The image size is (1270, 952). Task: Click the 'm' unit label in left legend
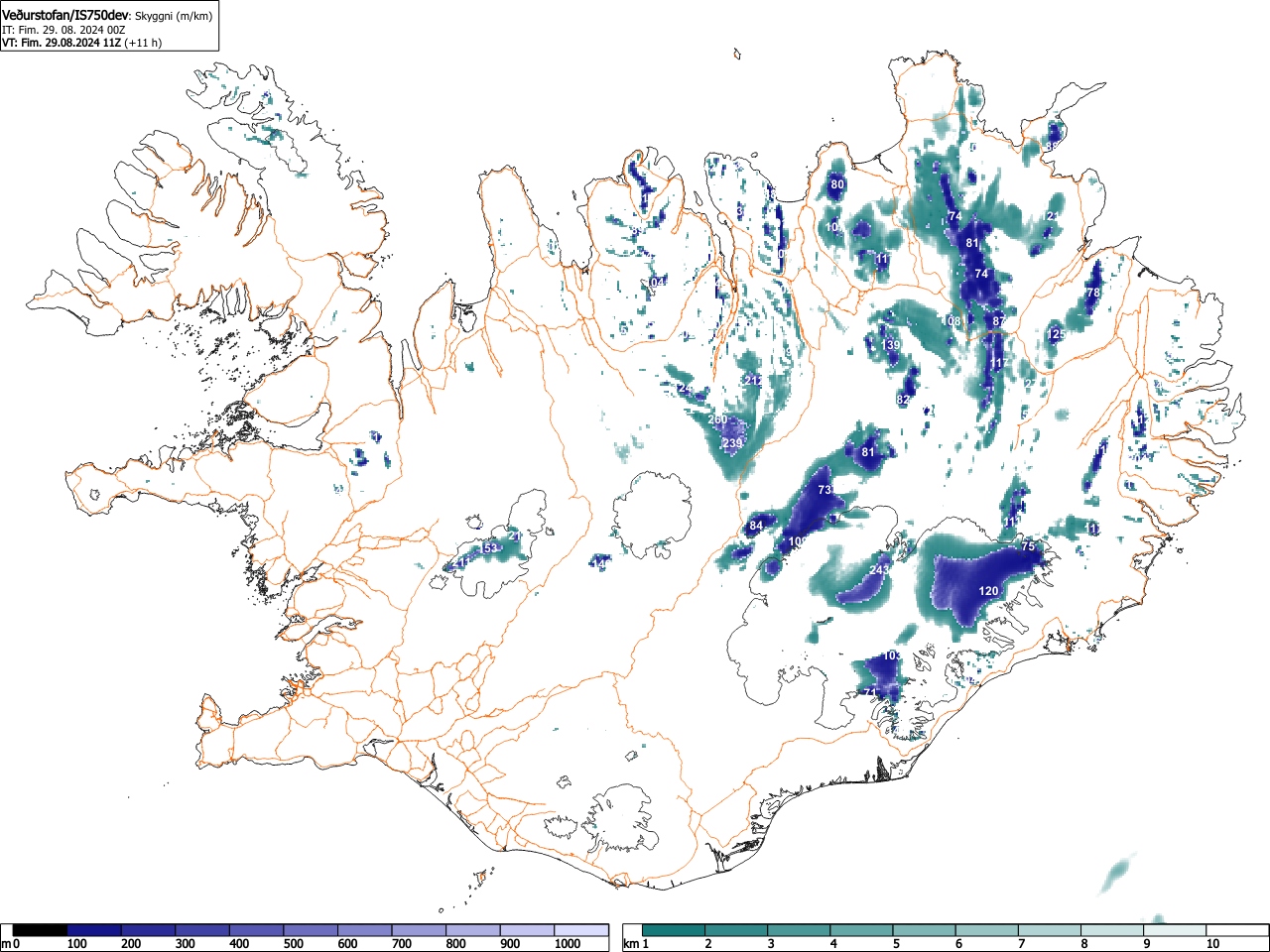tap(6, 944)
